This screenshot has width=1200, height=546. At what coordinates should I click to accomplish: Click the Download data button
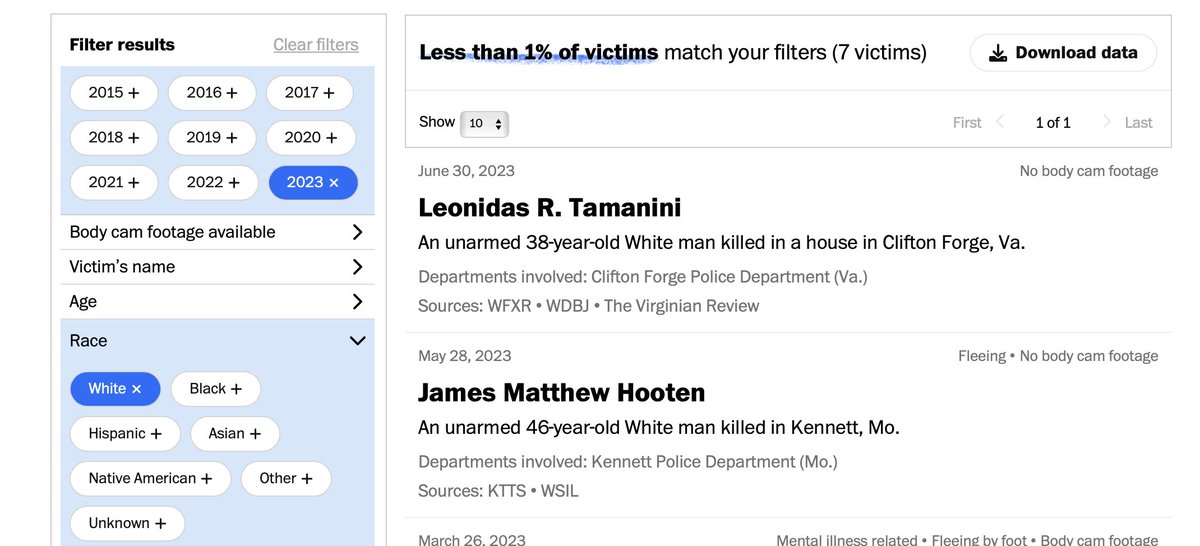(1063, 53)
